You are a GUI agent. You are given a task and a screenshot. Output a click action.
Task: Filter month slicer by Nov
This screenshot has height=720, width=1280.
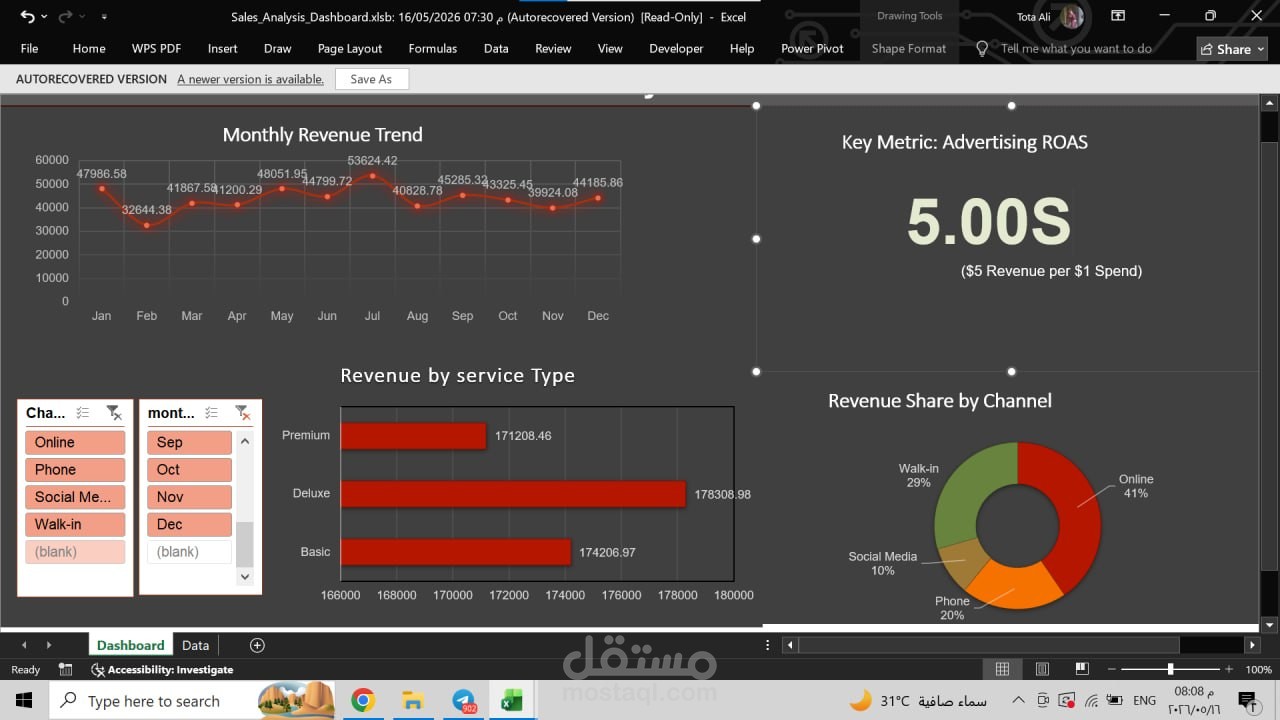pyautogui.click(x=189, y=497)
